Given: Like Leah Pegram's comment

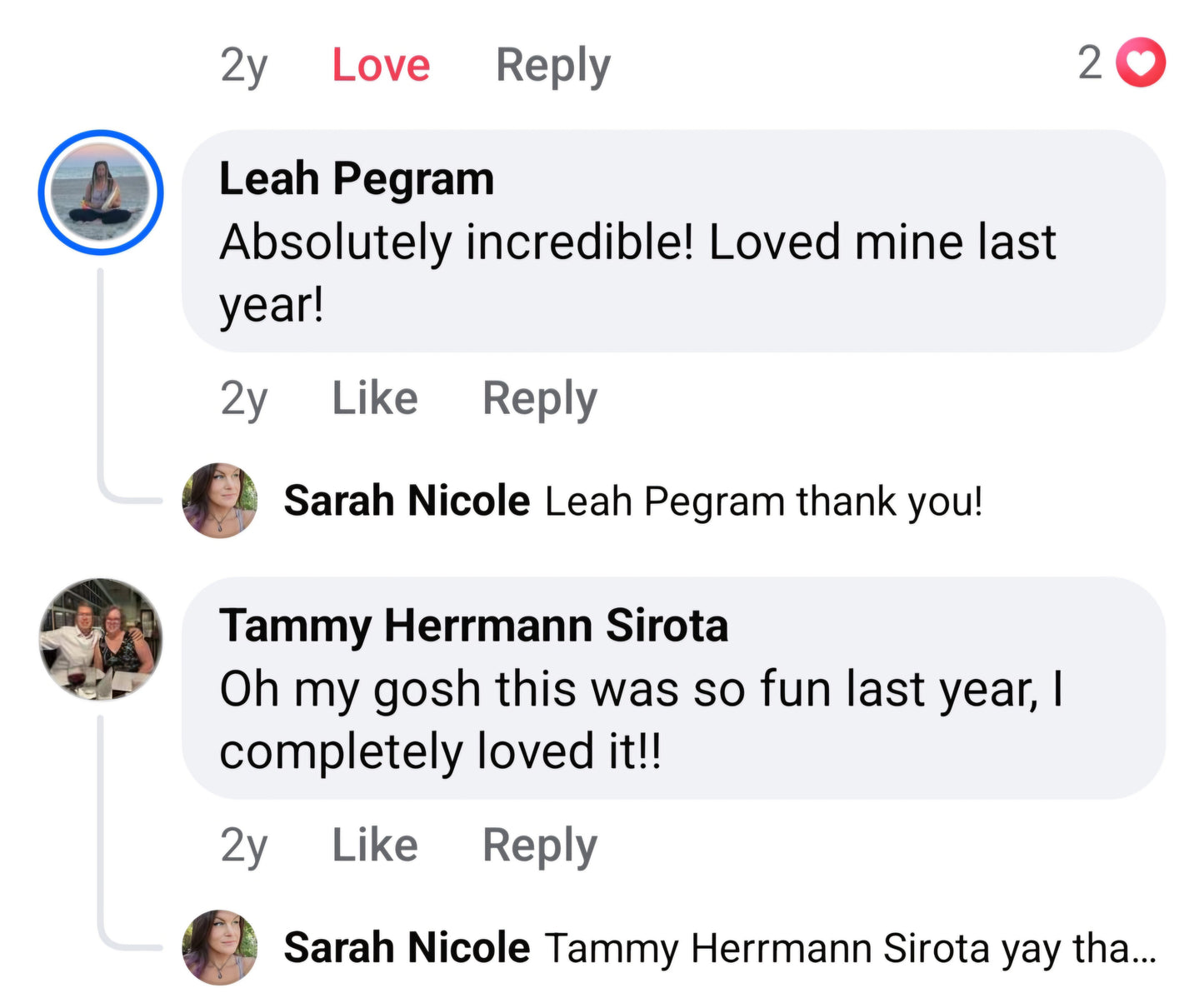Looking at the screenshot, I should [x=375, y=398].
